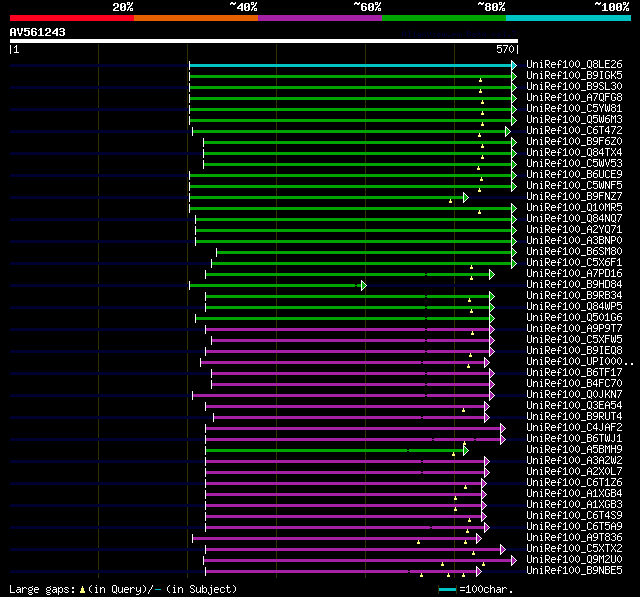This screenshot has width=640, height=597.
Task: Open hit UniRef100_B9NBE5
Action: click(574, 571)
